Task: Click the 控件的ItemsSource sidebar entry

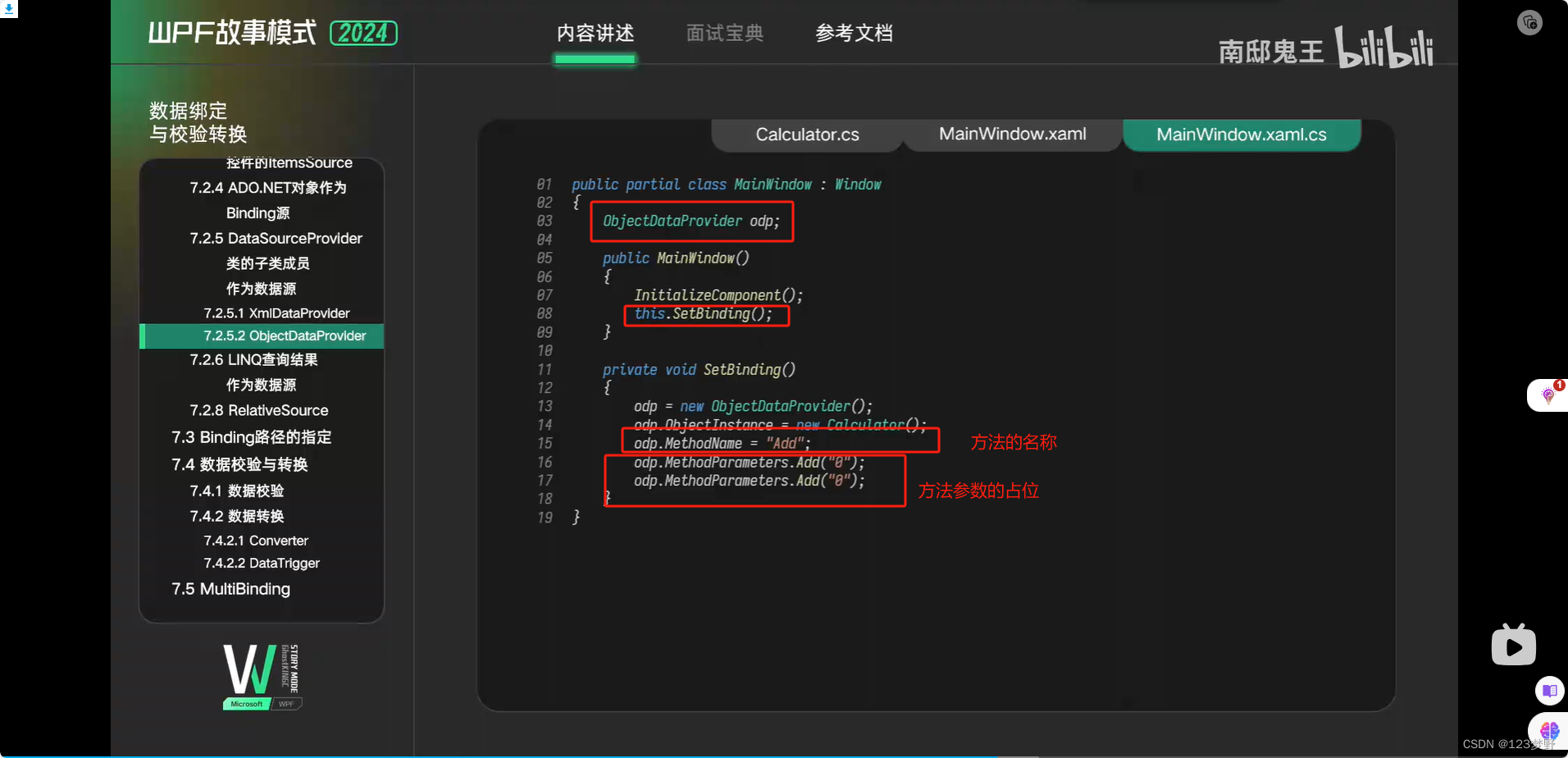Action: click(x=289, y=163)
